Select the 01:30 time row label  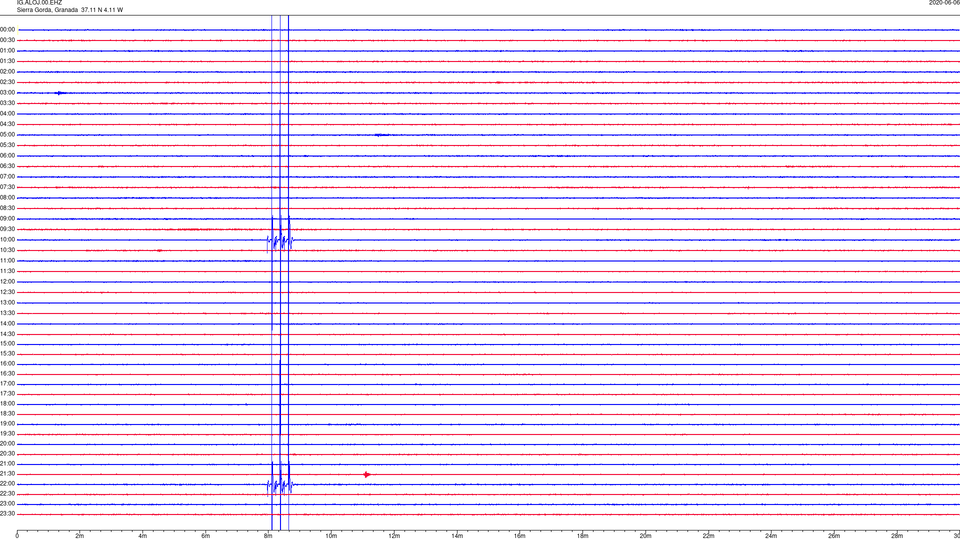(x=7, y=61)
